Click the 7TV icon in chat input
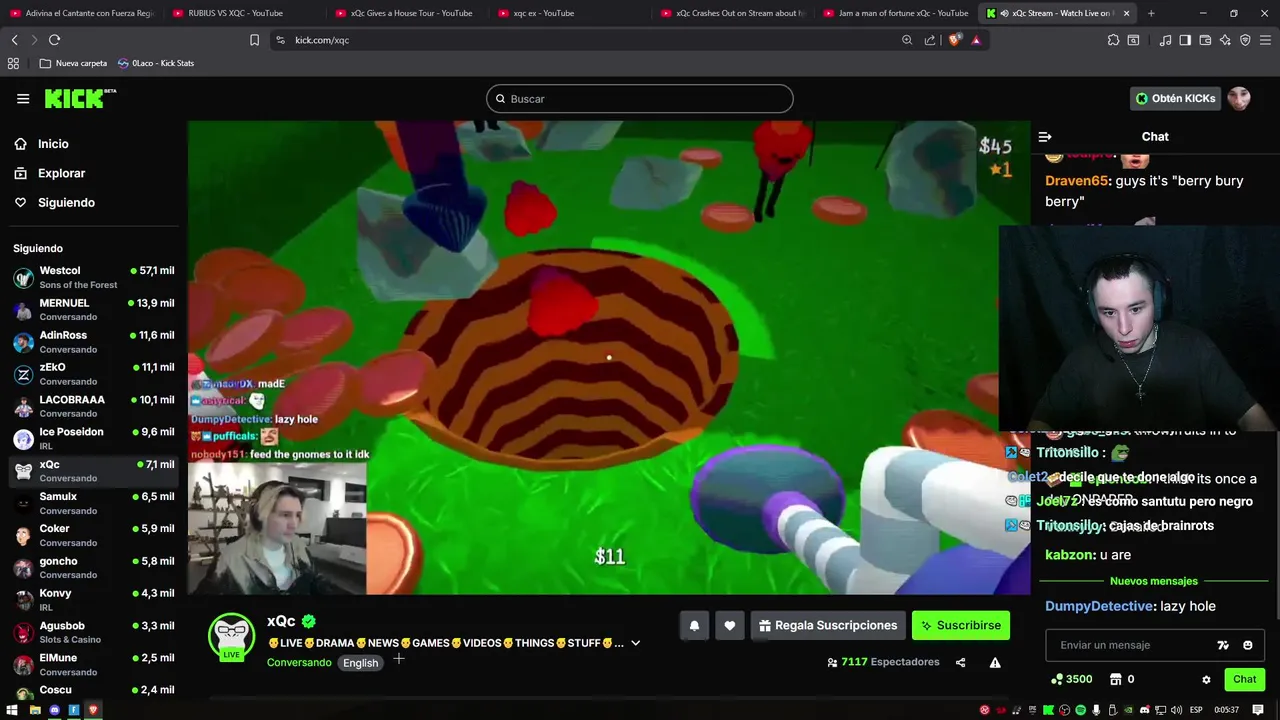Image resolution: width=1280 pixels, height=720 pixels. 1223,645
